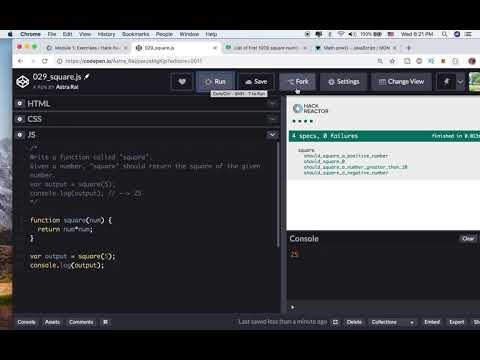Open HTML editor settings gear
The image size is (480, 360).
point(20,104)
